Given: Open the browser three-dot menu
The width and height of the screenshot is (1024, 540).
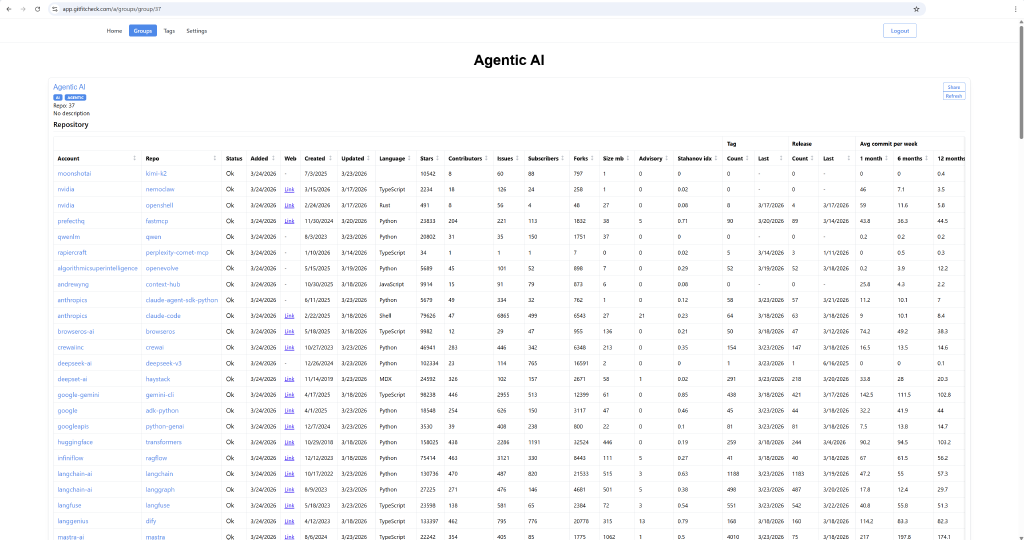Looking at the screenshot, I should pyautogui.click(x=1014, y=9).
